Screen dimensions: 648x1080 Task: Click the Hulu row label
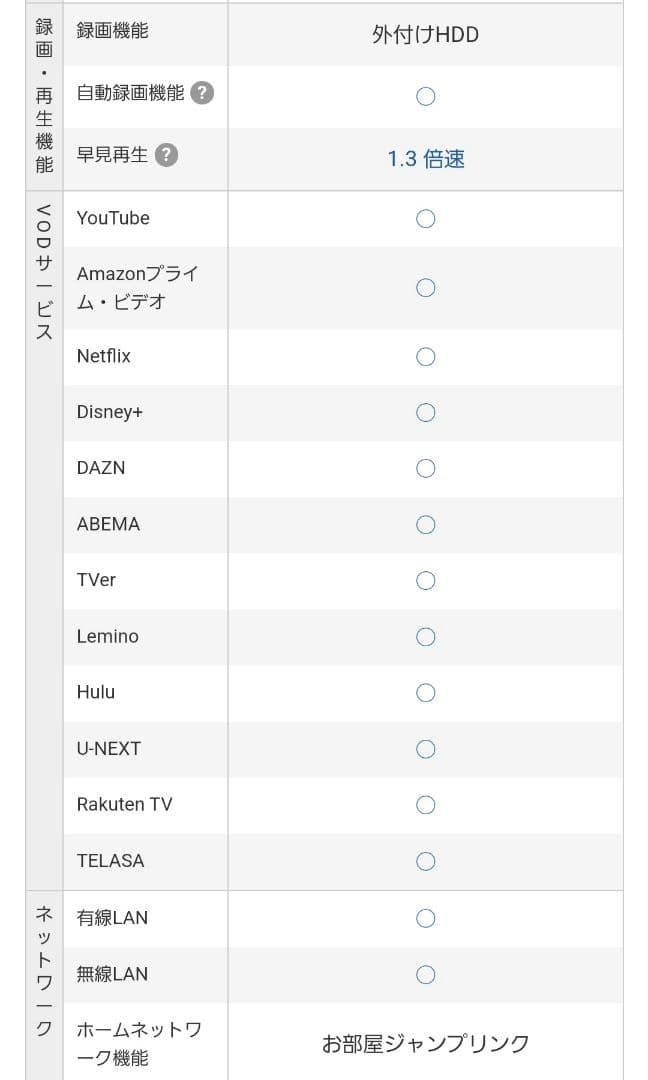(96, 692)
